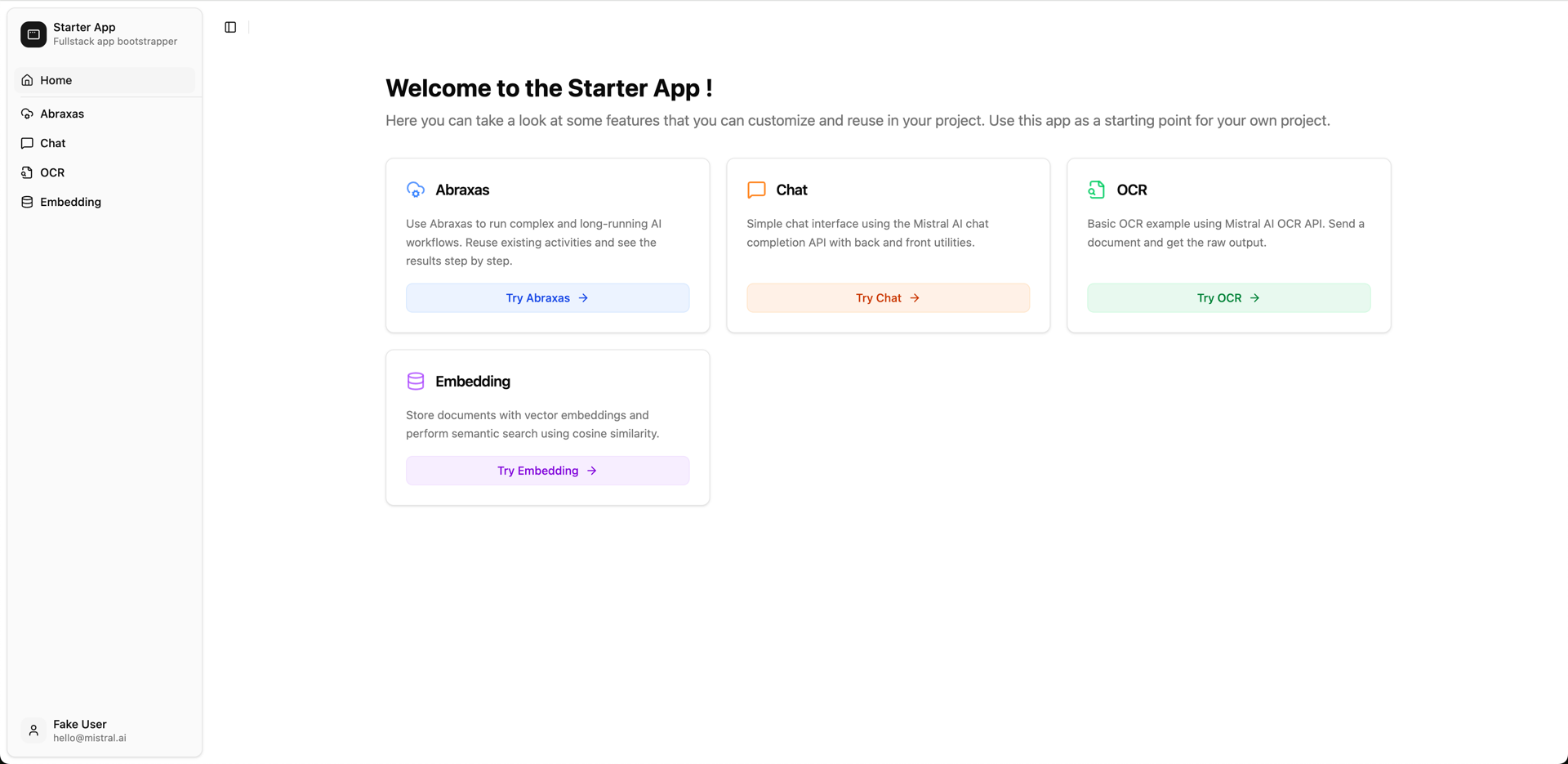The width and height of the screenshot is (1568, 764).
Task: Open the Abraxas sidebar menu item
Action: 62,114
